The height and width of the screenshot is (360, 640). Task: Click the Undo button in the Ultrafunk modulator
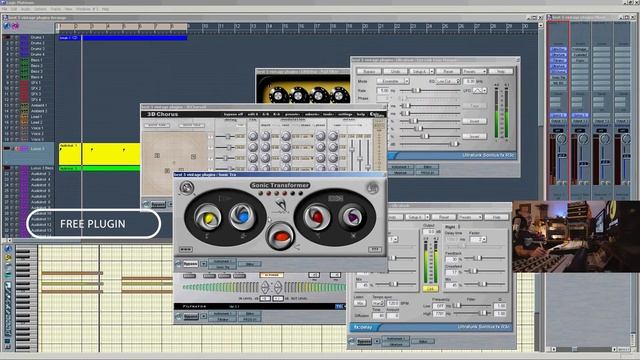[395, 71]
